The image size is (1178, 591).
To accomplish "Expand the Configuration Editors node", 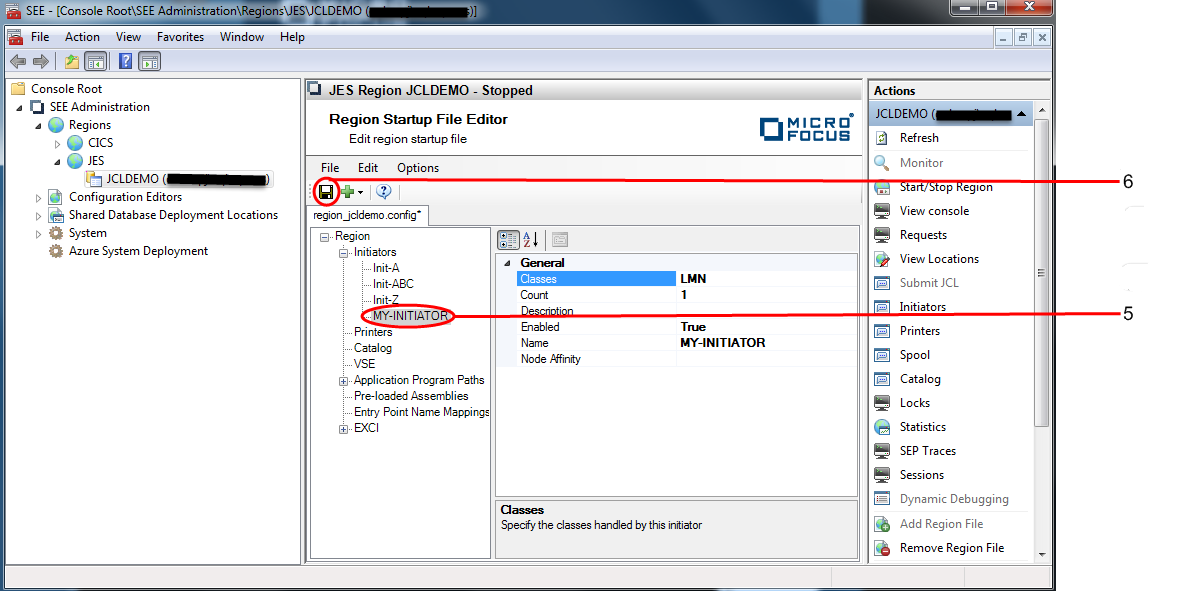I will pyautogui.click(x=38, y=198).
